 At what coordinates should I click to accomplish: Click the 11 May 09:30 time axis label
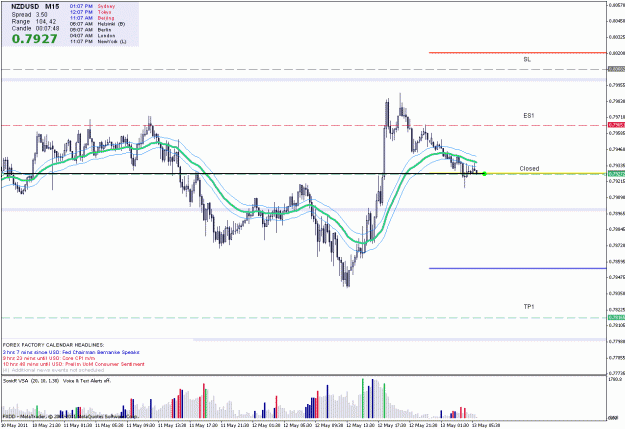point(141,425)
